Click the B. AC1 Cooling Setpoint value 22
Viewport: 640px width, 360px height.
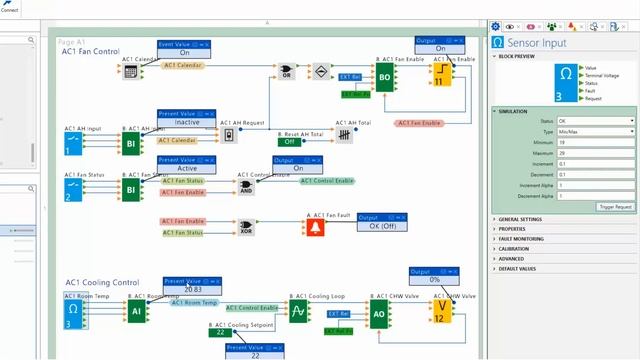[220, 333]
